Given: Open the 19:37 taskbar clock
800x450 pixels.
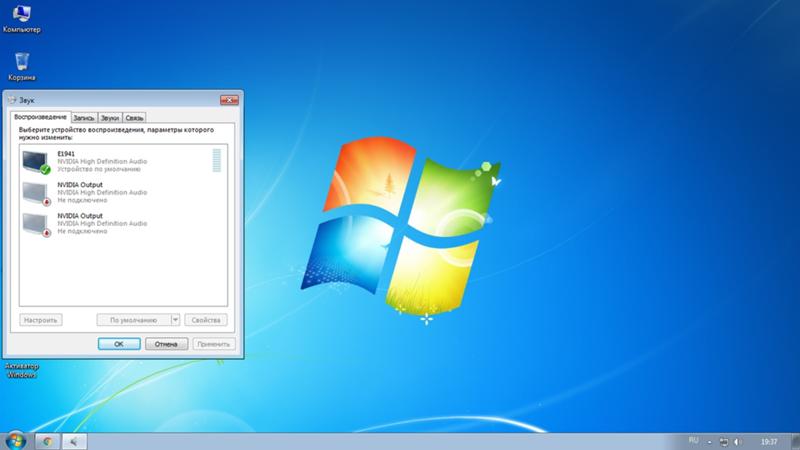Looking at the screenshot, I should [769, 442].
